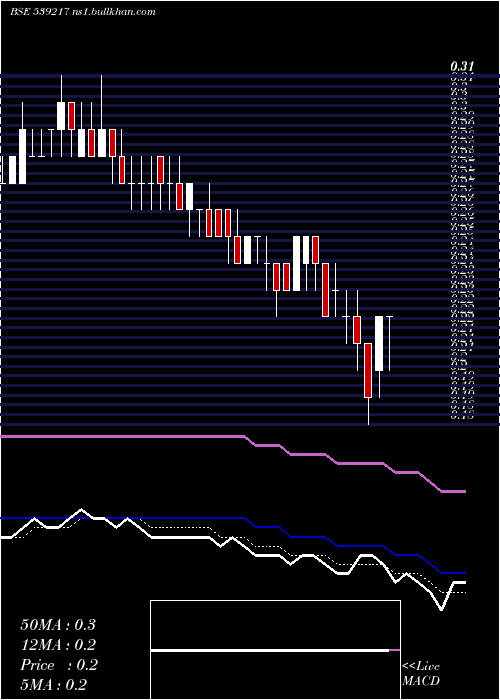Click the 12MA : 0.2 reading
This screenshot has width=500, height=700.
coord(58,645)
